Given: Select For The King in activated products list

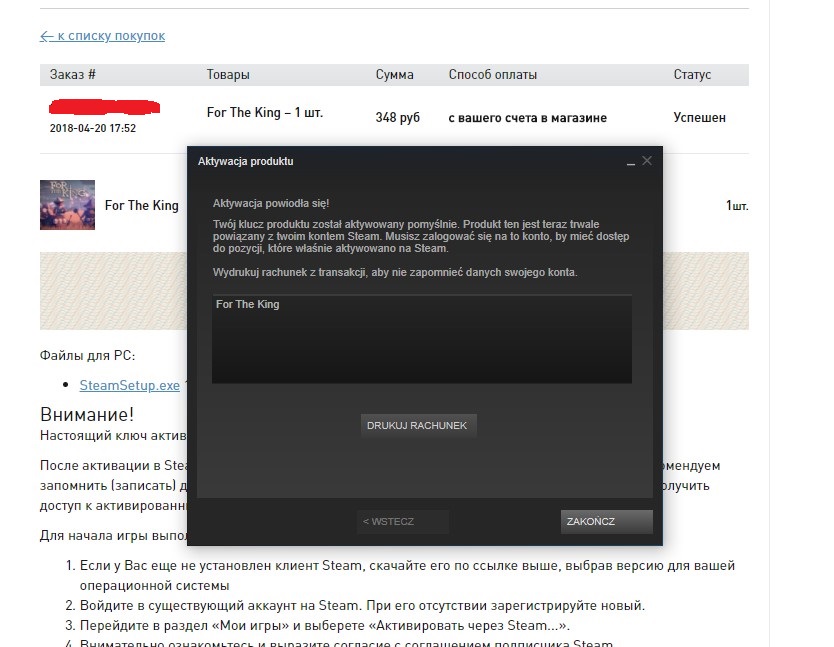Looking at the screenshot, I should pos(248,304).
